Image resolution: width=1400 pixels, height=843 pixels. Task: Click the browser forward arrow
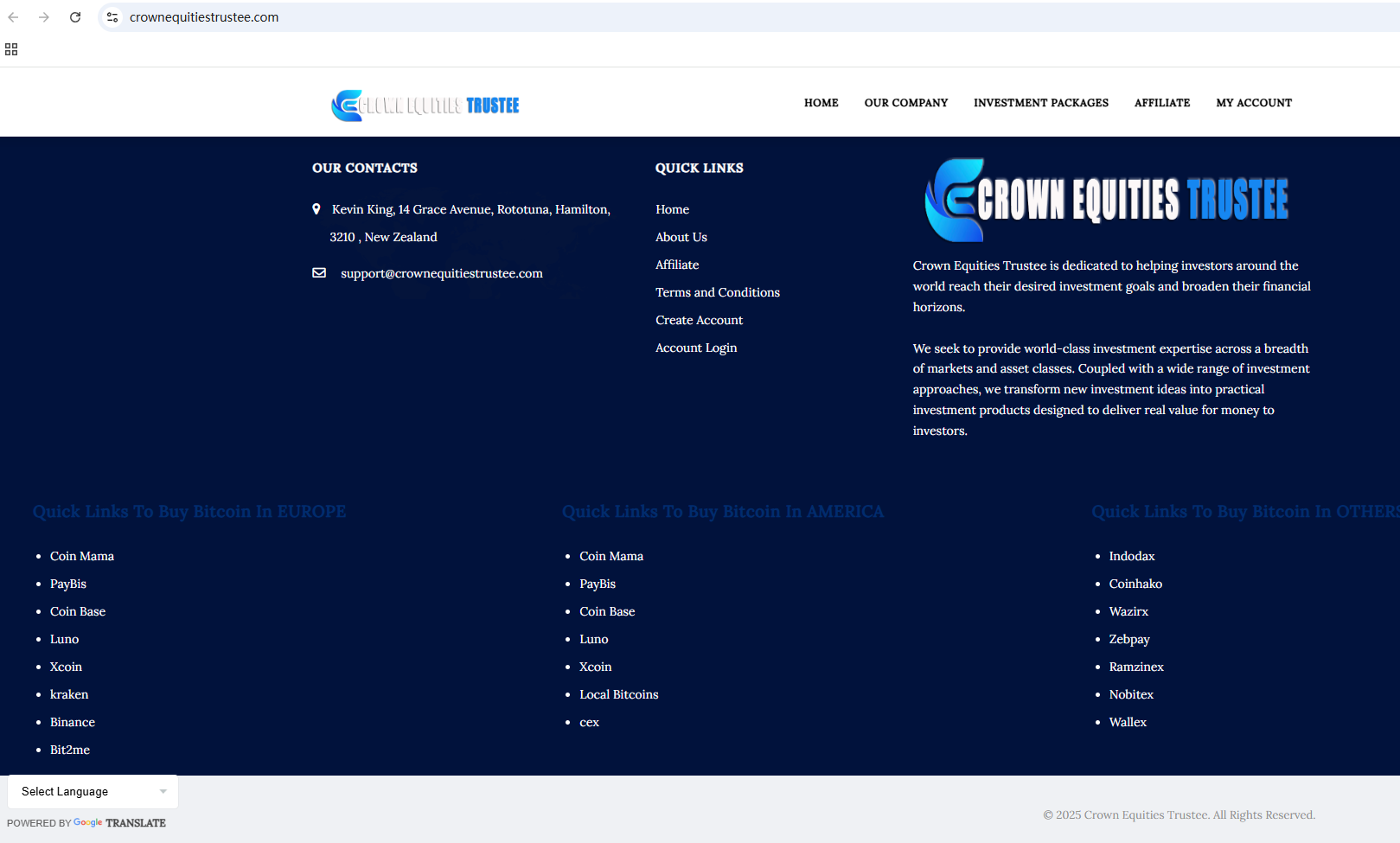(x=44, y=17)
